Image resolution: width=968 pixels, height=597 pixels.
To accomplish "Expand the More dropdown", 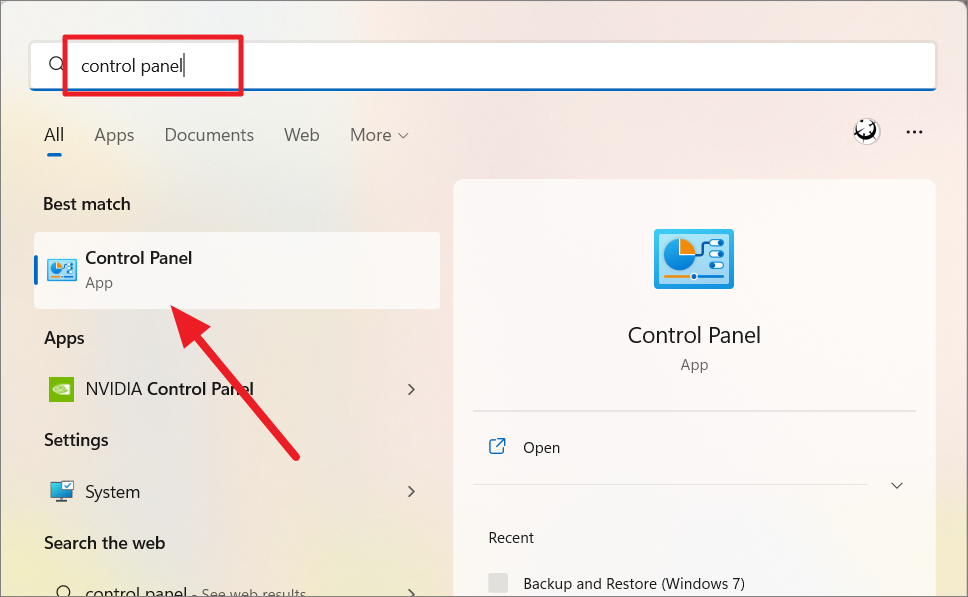I will pos(379,135).
